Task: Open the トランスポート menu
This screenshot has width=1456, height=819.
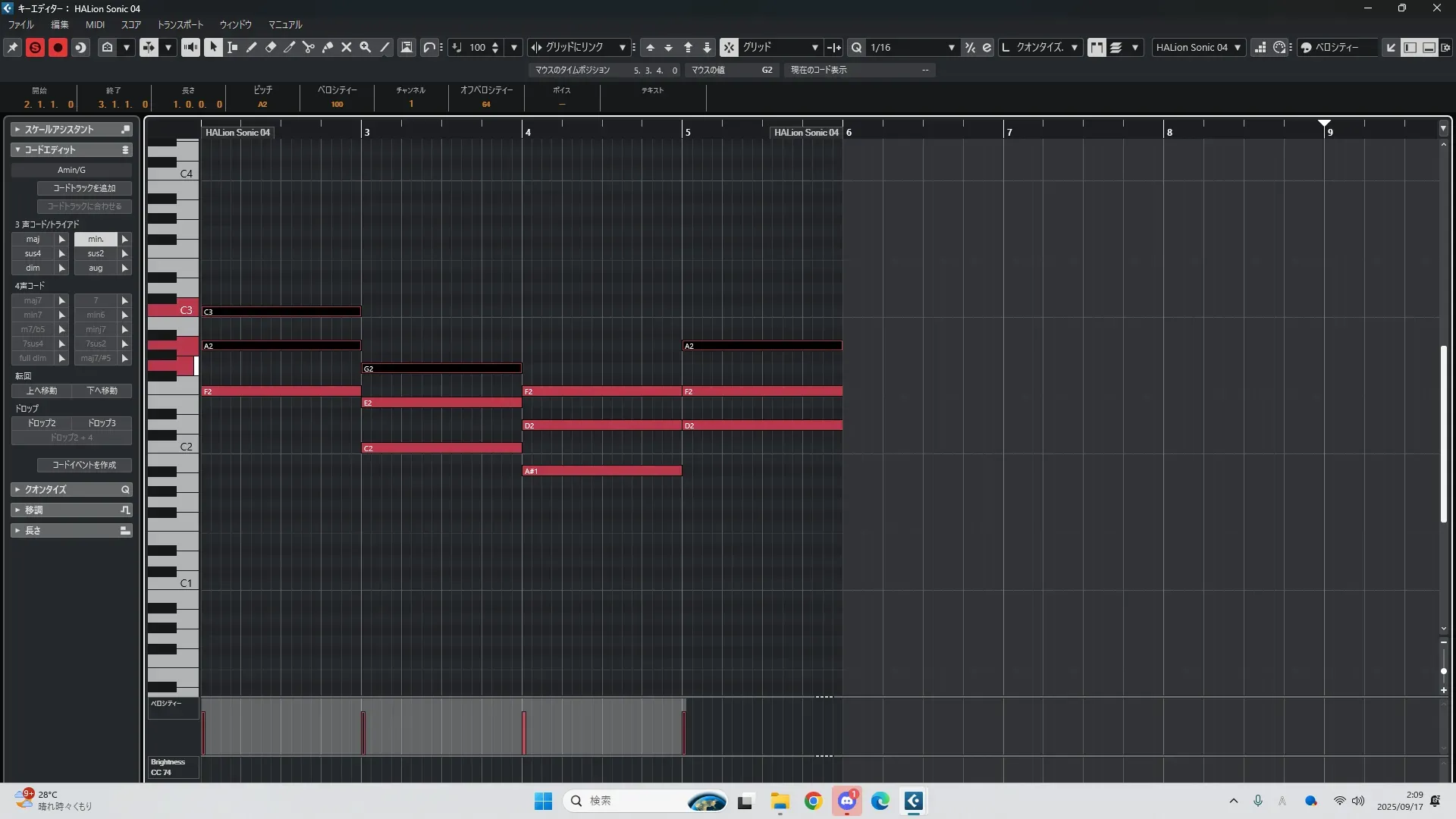Action: (x=180, y=24)
